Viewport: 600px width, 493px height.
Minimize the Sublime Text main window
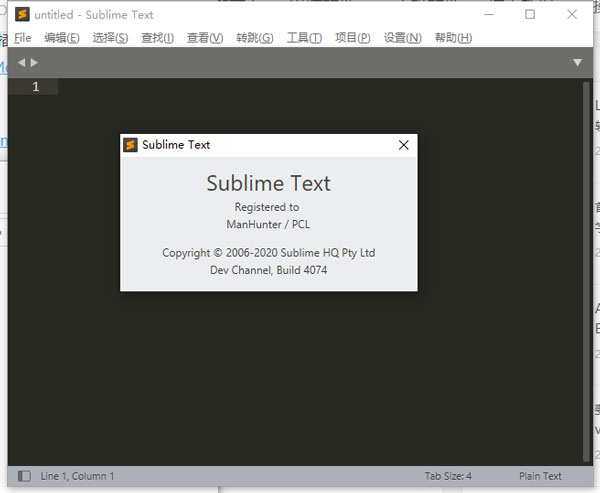[x=489, y=15]
